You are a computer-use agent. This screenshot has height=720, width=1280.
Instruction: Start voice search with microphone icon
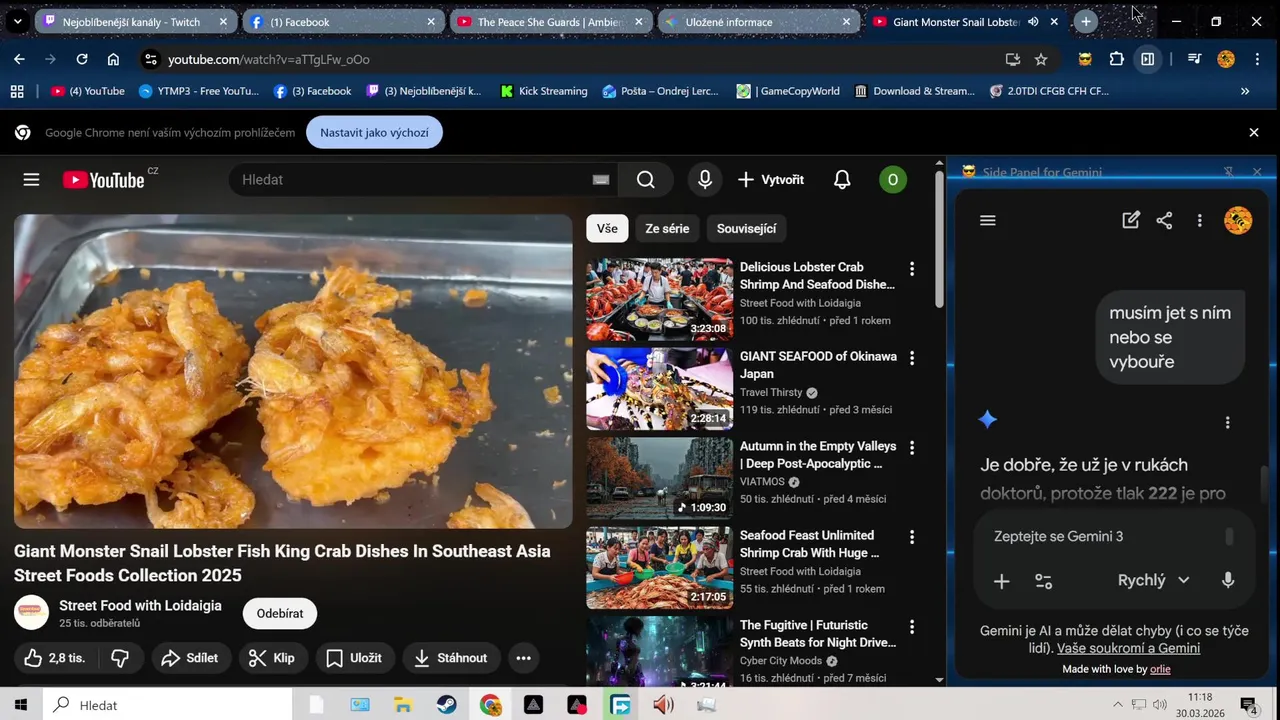pyautogui.click(x=705, y=180)
